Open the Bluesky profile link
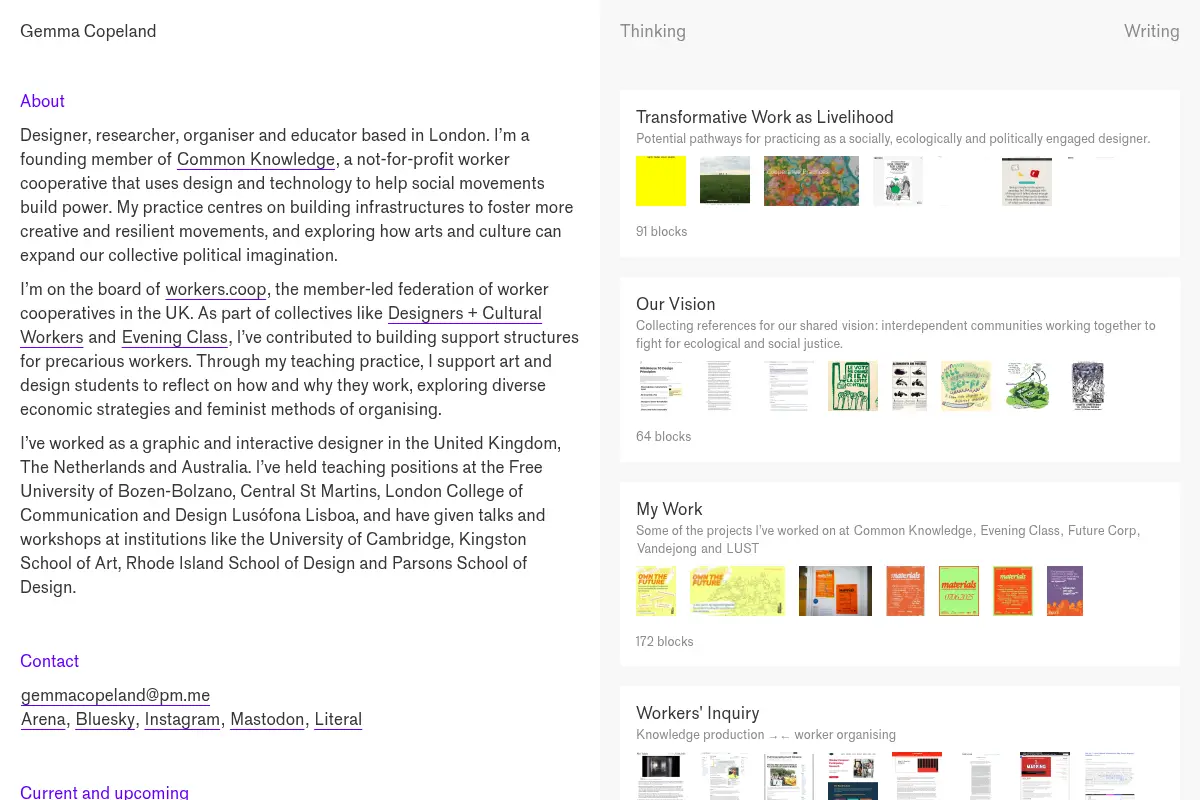 tap(105, 719)
